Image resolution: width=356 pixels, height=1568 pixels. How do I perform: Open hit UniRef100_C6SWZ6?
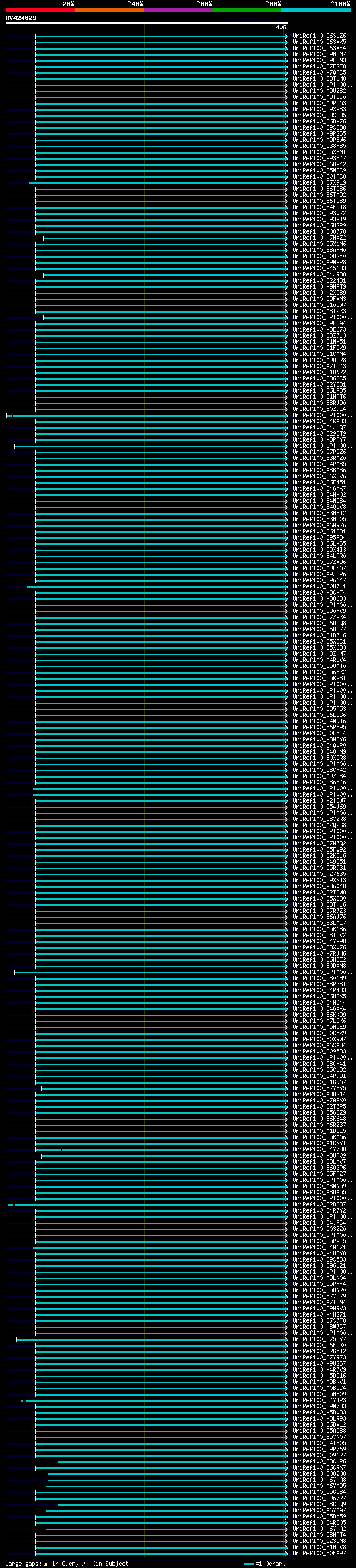[x=319, y=36]
